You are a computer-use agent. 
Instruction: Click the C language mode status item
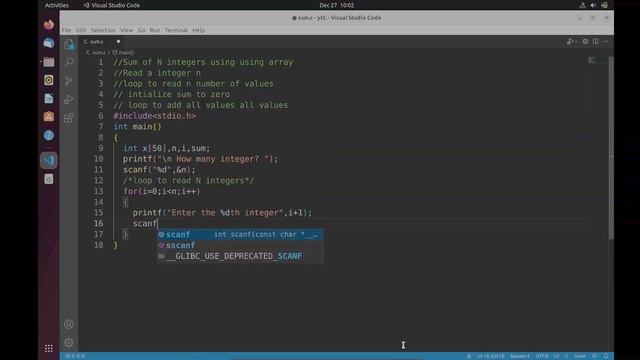coord(566,356)
